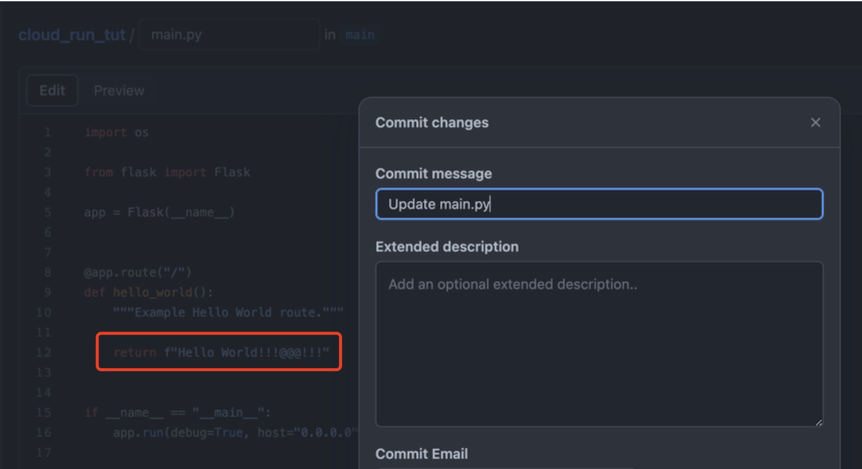The height and width of the screenshot is (469, 862).
Task: Open the cloud_run_tut repository link
Action: click(72, 35)
